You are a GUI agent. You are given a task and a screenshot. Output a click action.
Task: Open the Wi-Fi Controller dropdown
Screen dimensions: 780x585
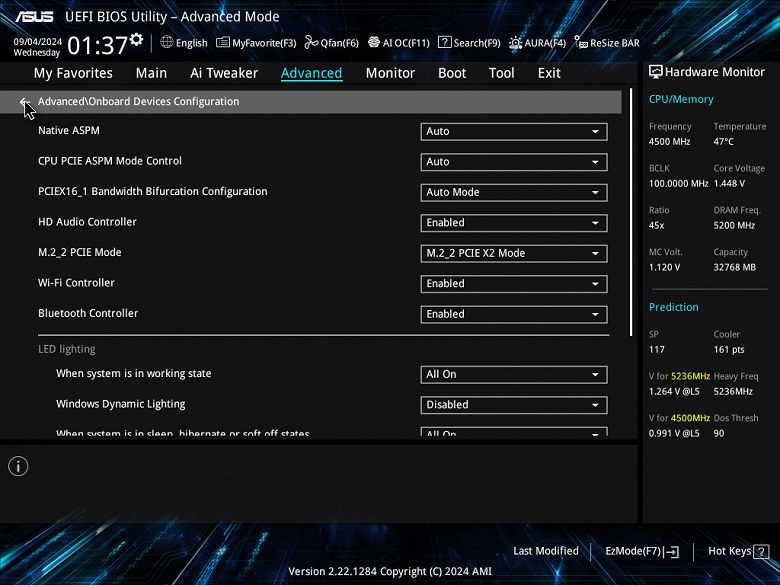[x=514, y=284]
